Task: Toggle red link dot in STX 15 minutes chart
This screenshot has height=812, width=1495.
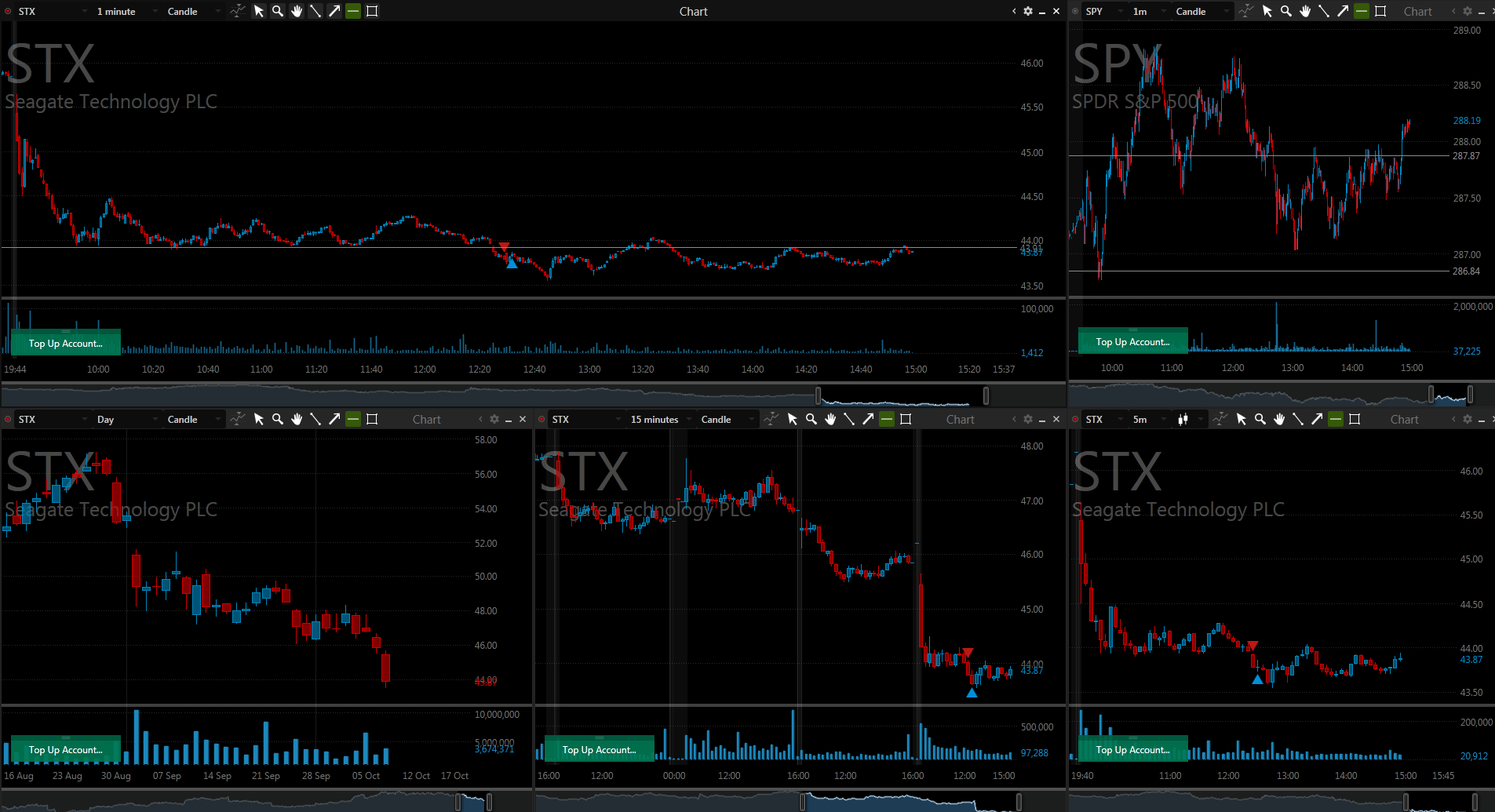Action: tap(541, 419)
